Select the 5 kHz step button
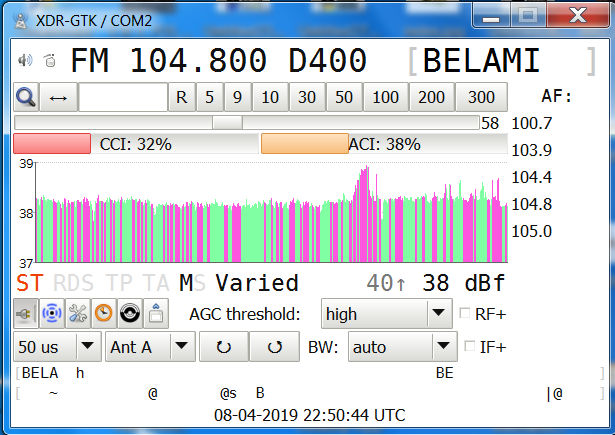 209,97
